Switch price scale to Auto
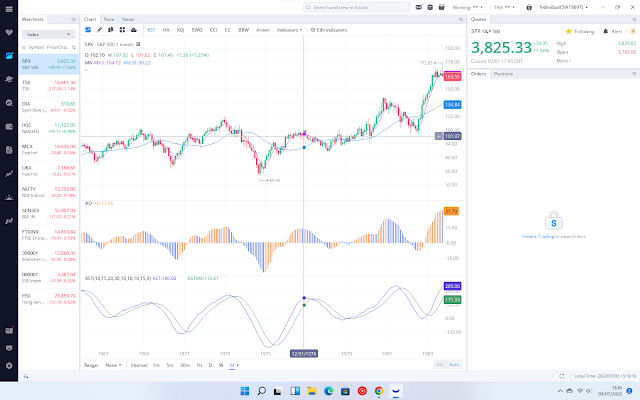The image size is (640, 400). click(454, 364)
